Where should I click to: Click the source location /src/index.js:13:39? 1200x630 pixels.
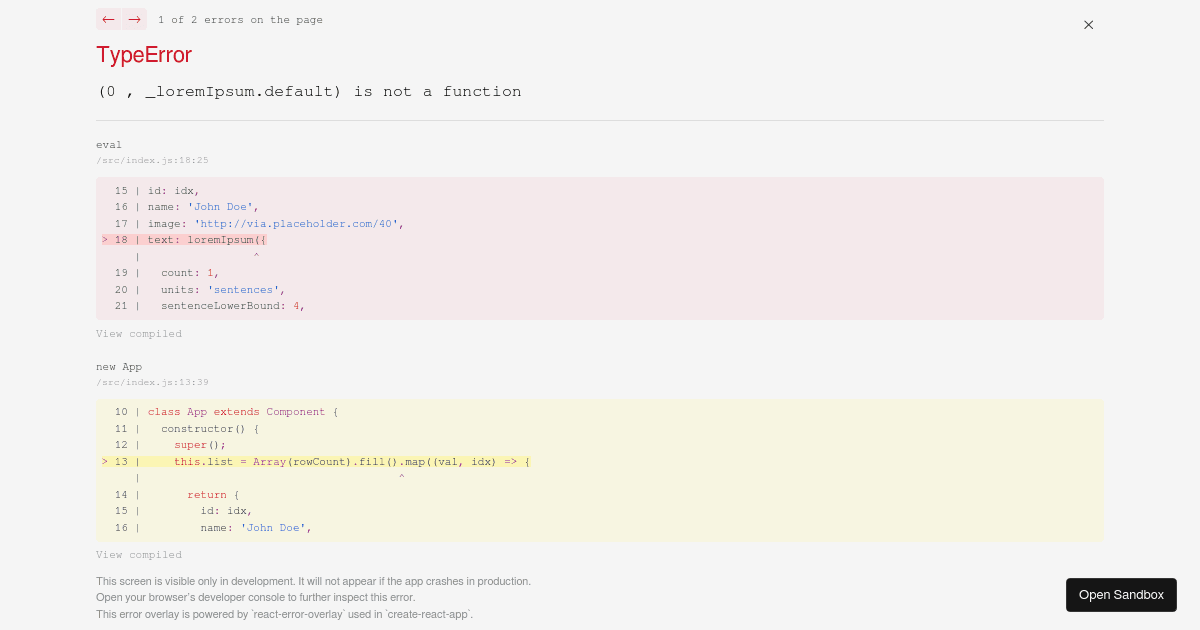(152, 382)
